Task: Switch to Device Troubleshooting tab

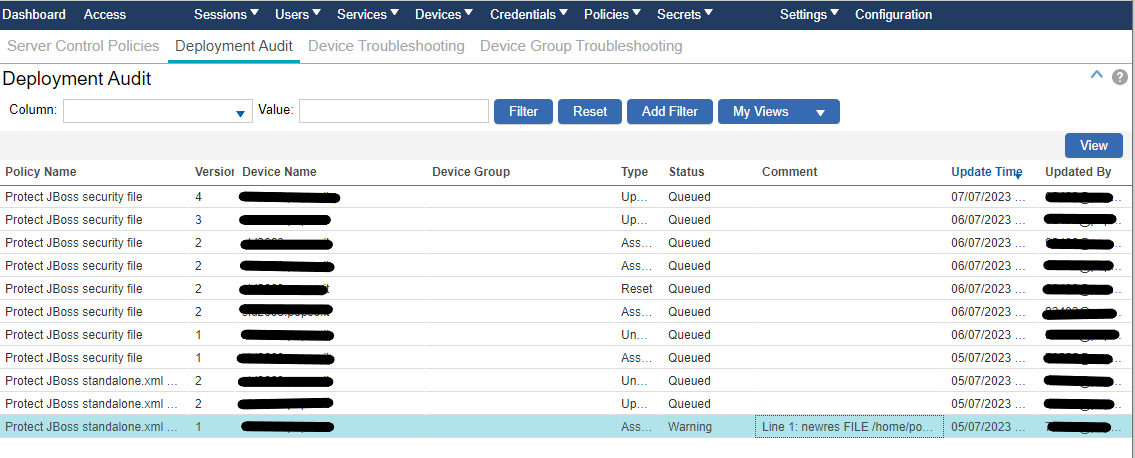Action: [x=386, y=46]
